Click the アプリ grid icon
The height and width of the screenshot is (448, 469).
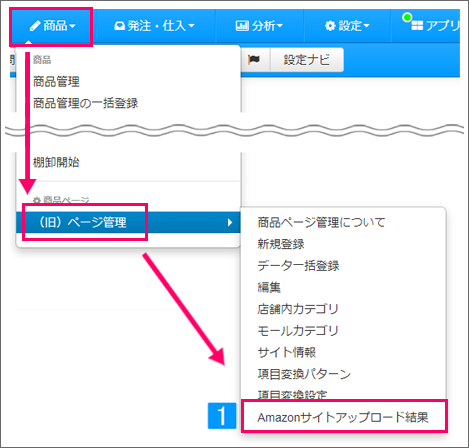coord(417,25)
